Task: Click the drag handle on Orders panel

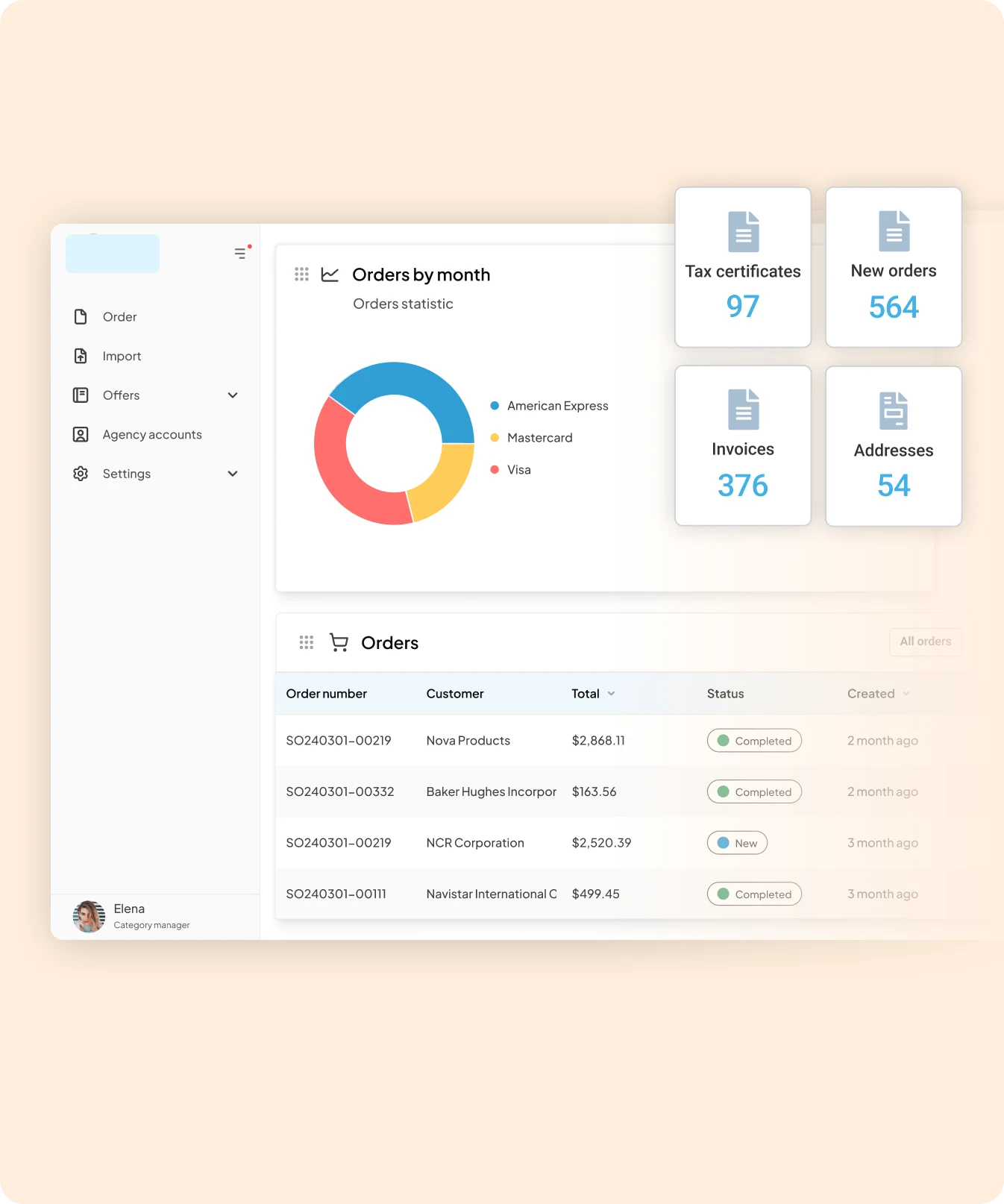Action: tap(307, 642)
